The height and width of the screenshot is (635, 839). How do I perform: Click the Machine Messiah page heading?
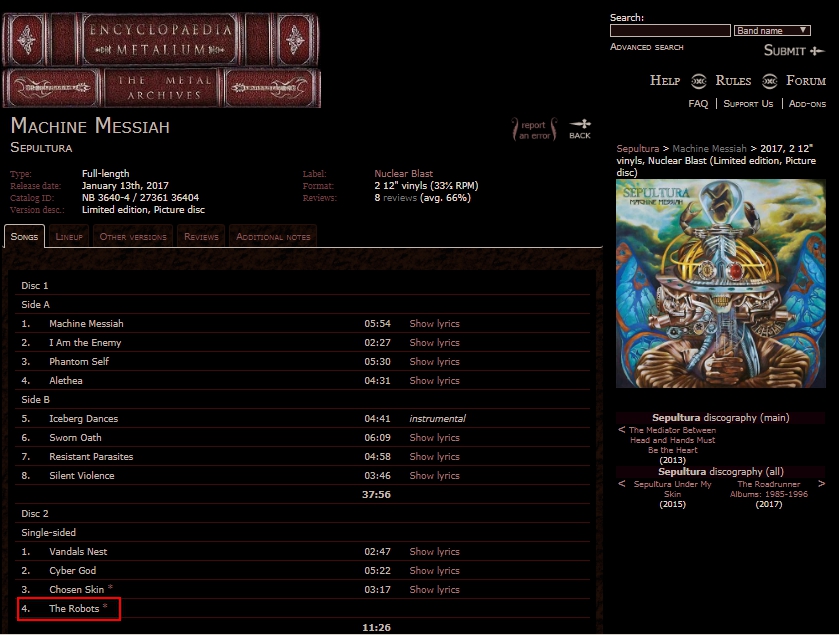pyautogui.click(x=90, y=126)
